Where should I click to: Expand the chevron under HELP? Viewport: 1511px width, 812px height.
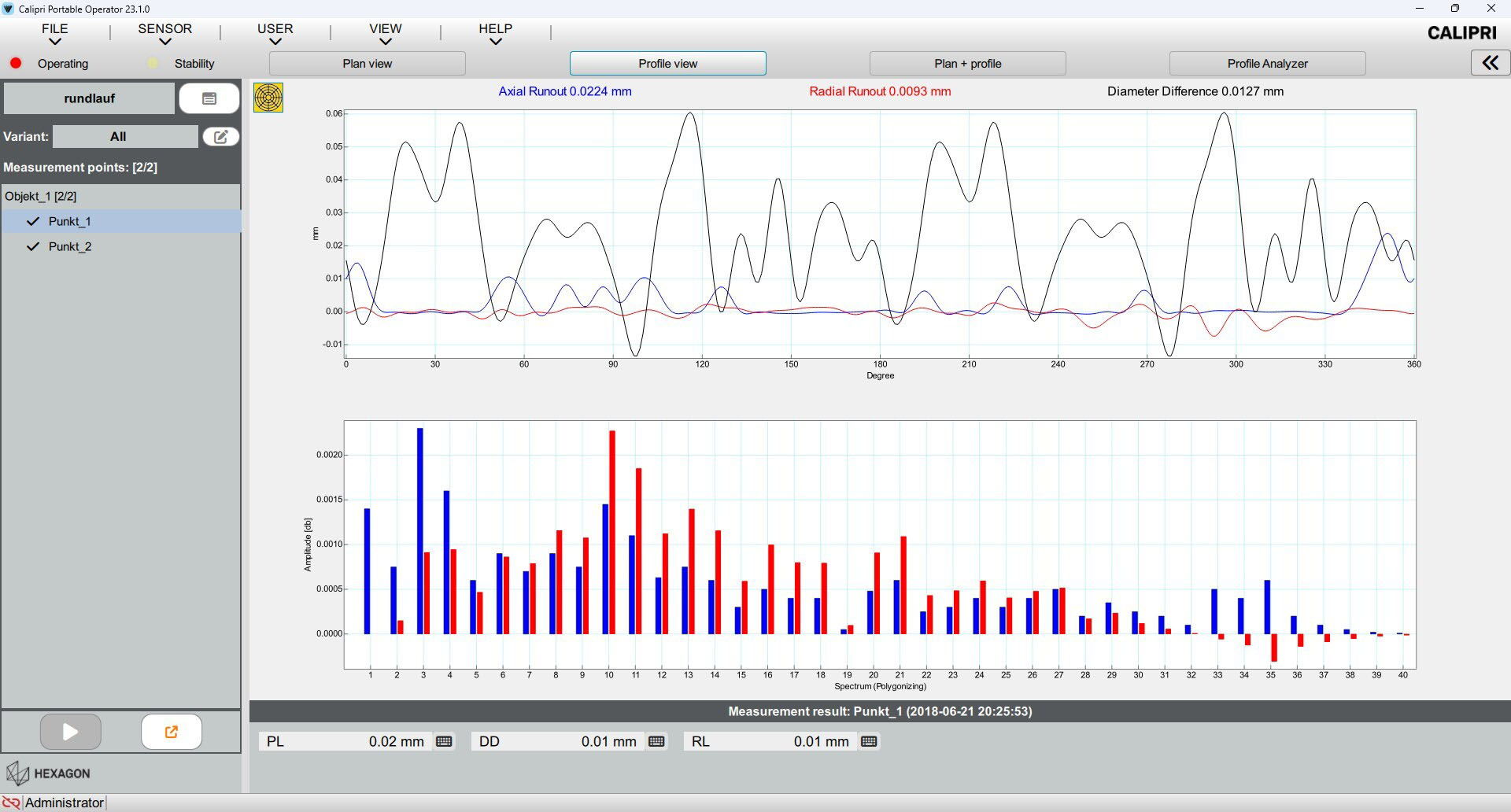tap(495, 42)
